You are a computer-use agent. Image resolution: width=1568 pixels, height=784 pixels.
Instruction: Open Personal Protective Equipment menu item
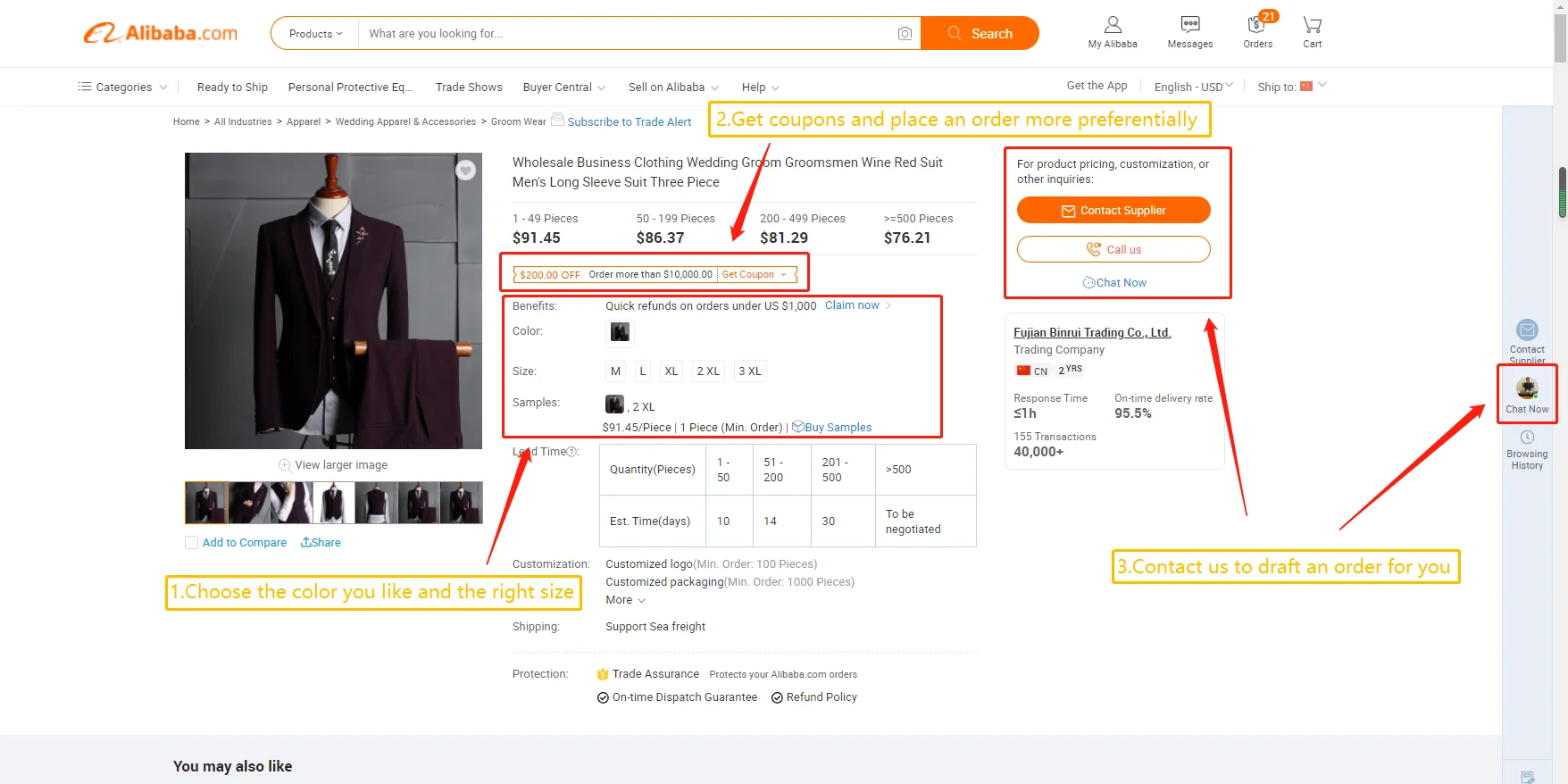(350, 88)
